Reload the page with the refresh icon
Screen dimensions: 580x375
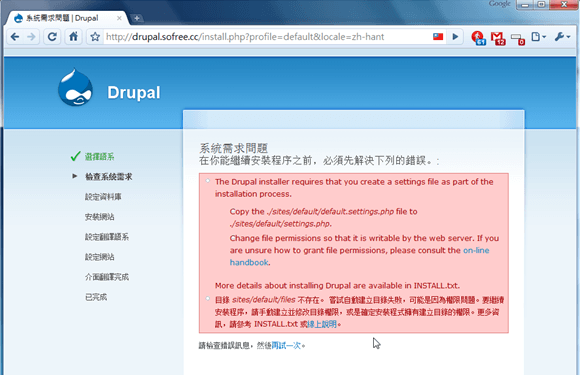tap(52, 37)
